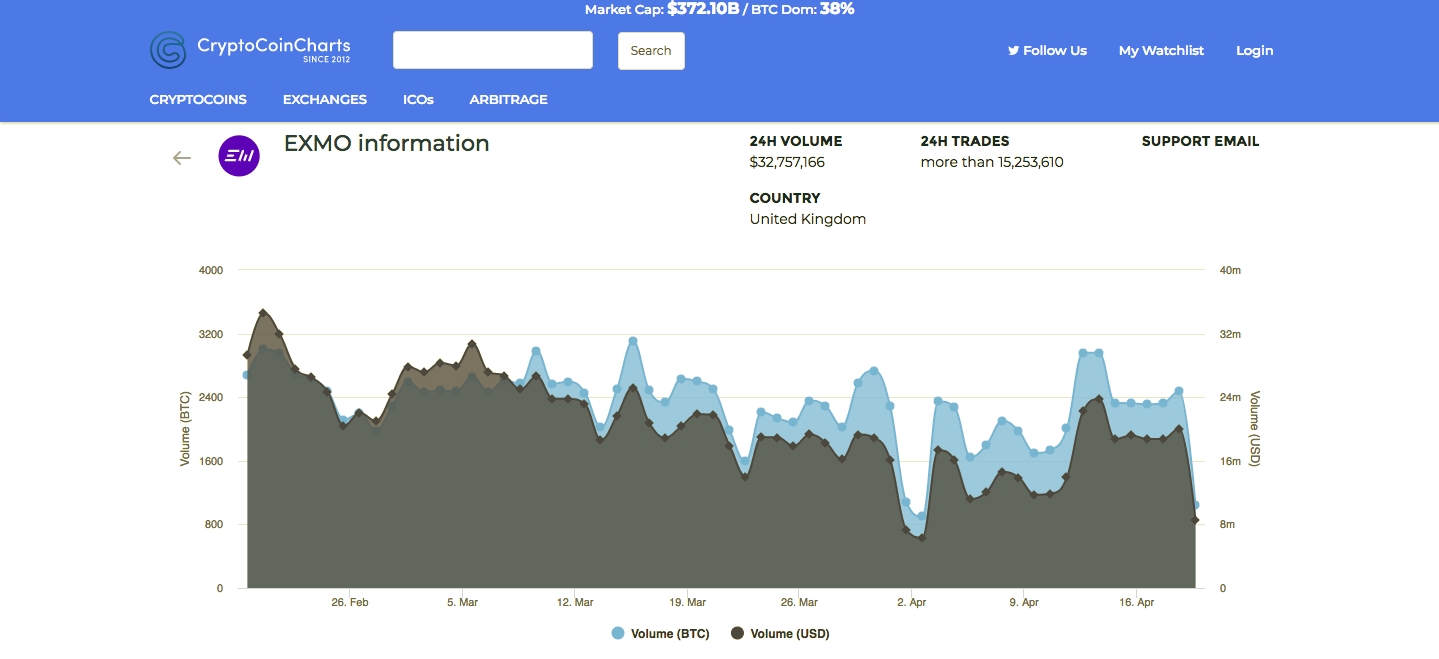
Task: Click the 26. Mar x-axis label
Action: (799, 602)
